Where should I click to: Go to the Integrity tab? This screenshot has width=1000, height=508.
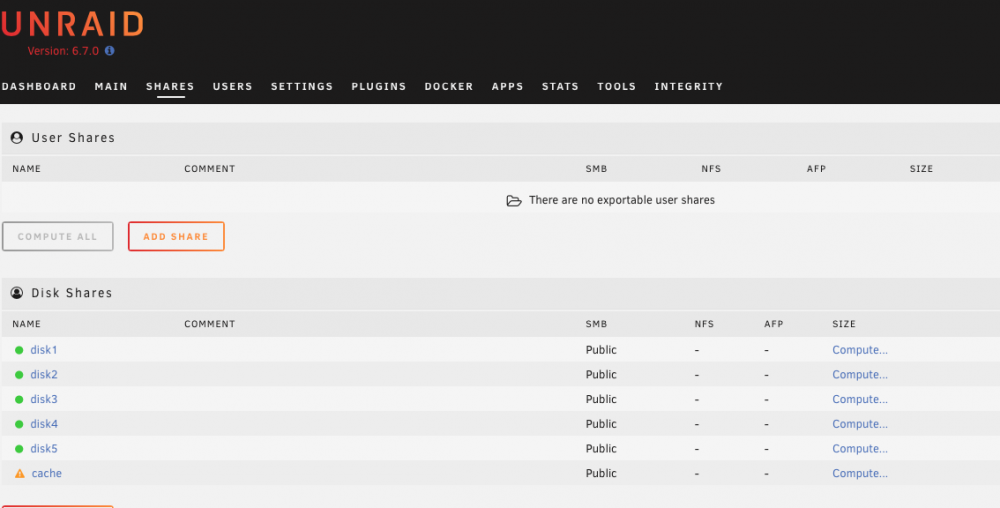[x=689, y=86]
